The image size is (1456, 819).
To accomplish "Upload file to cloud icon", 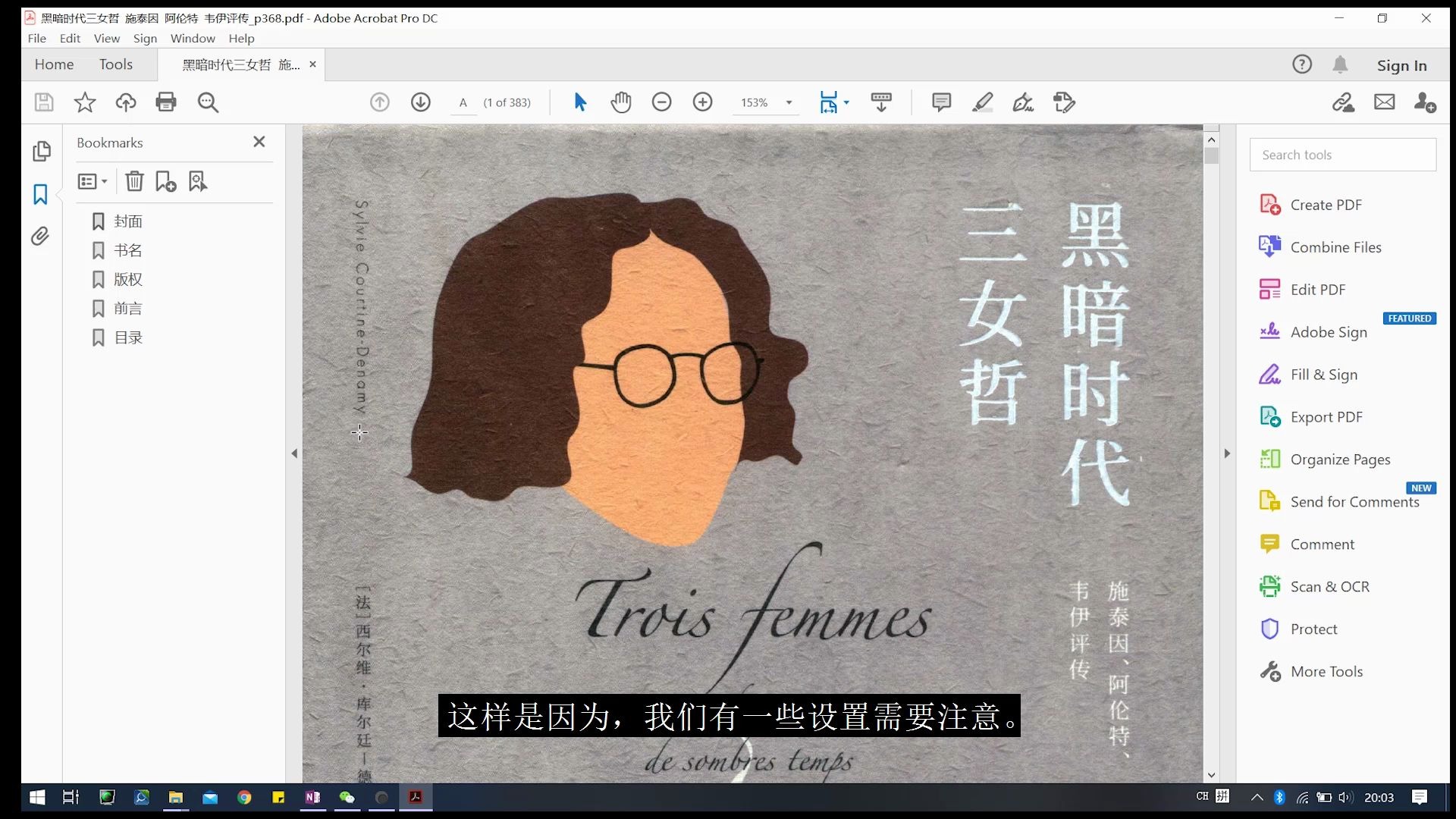I will pyautogui.click(x=126, y=102).
